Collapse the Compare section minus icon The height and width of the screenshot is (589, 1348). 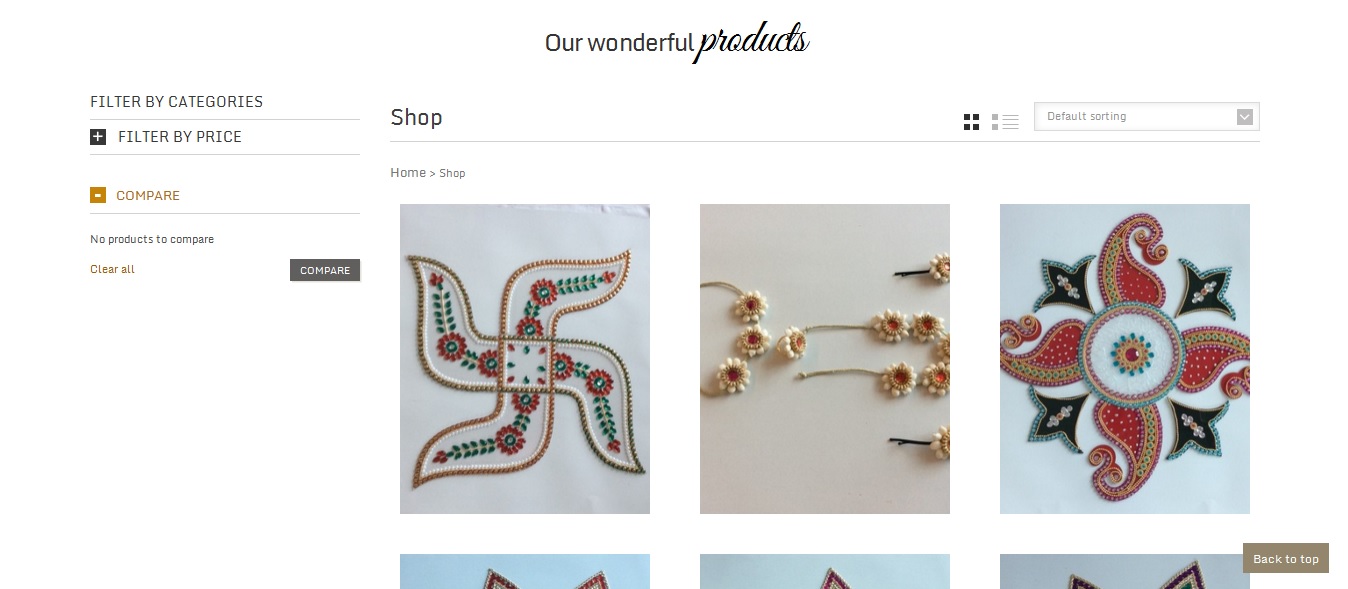pyautogui.click(x=98, y=195)
